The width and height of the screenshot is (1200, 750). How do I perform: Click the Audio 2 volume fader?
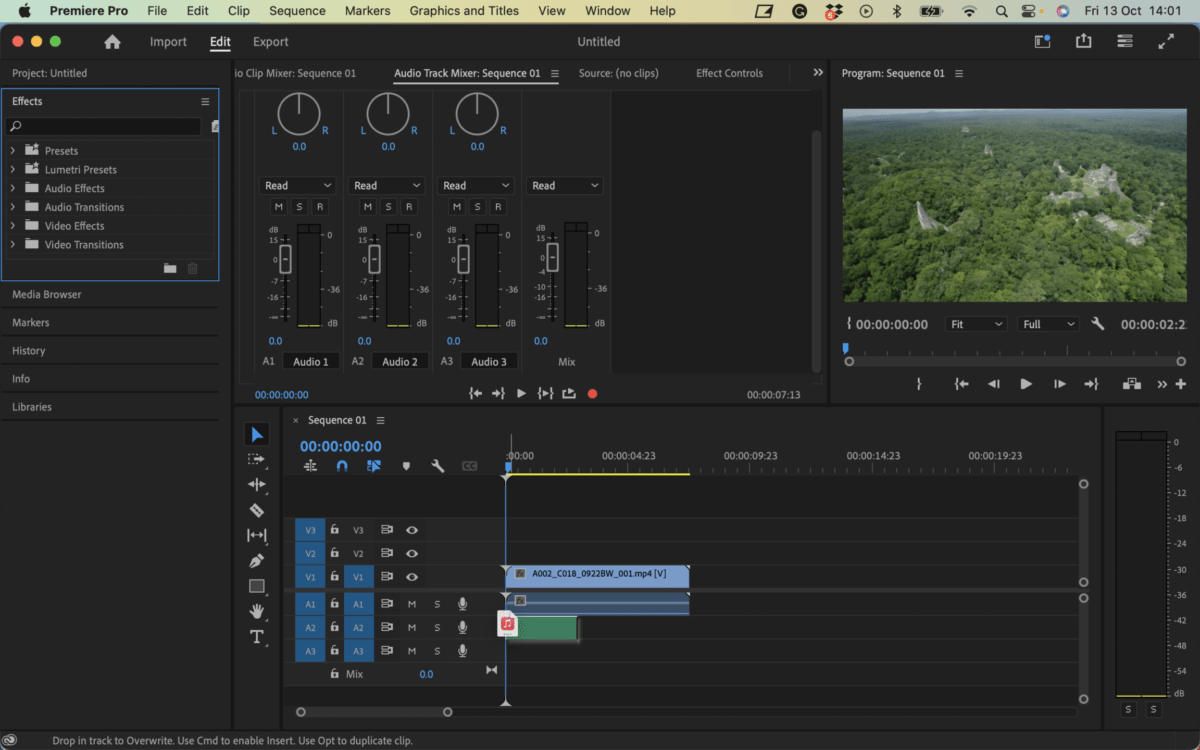[x=375, y=260]
